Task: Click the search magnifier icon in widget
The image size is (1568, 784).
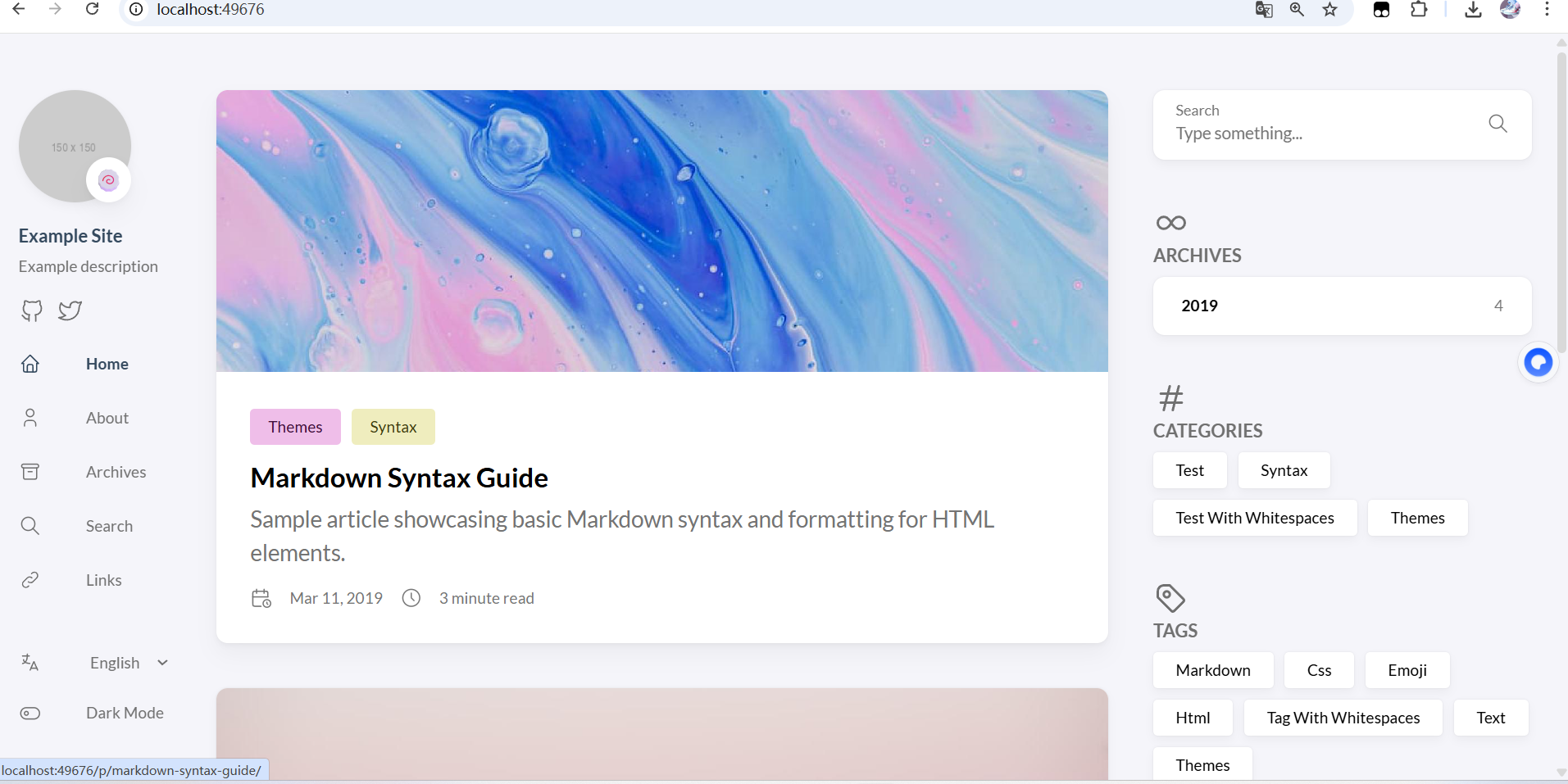Action: coord(1497,124)
